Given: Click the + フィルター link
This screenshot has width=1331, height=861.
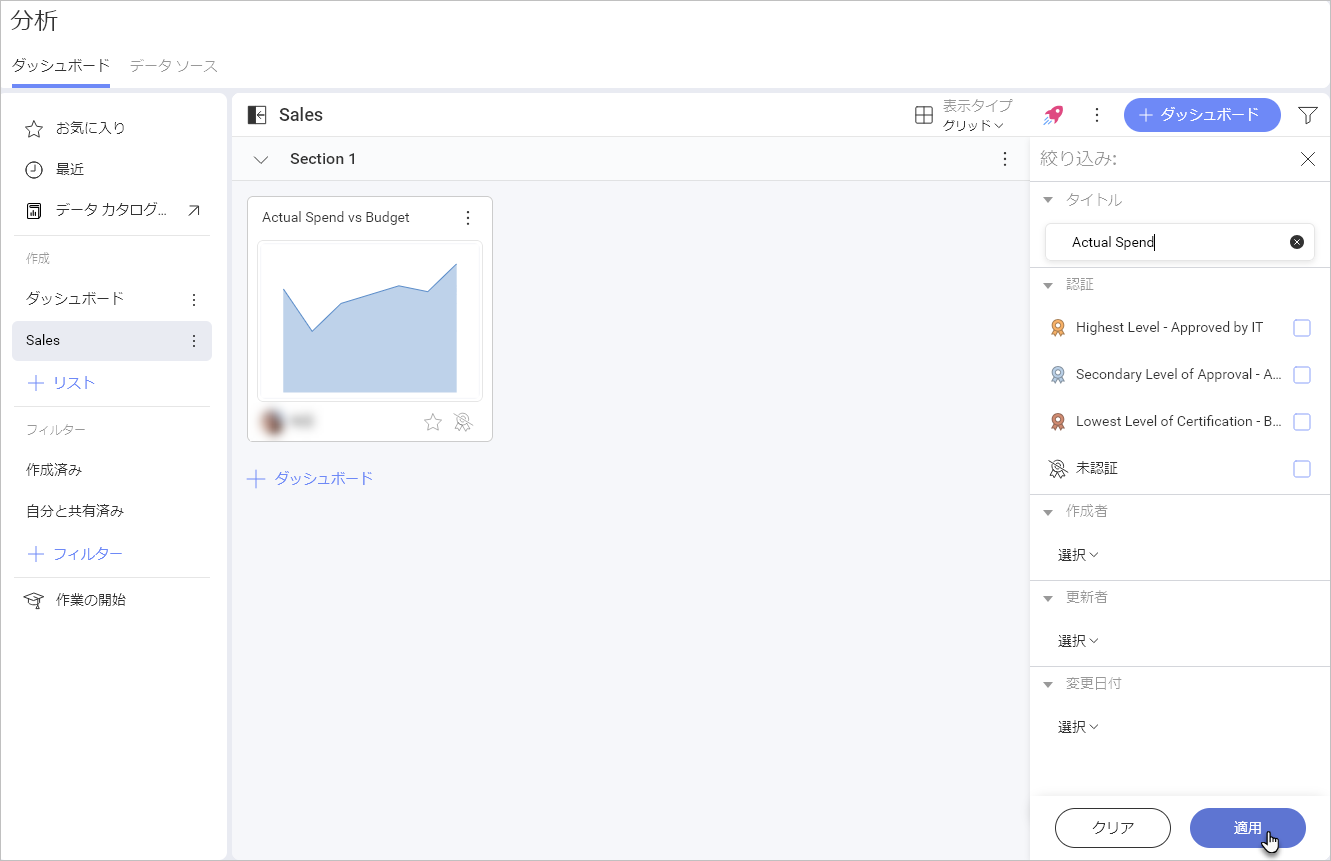Looking at the screenshot, I should (75, 554).
